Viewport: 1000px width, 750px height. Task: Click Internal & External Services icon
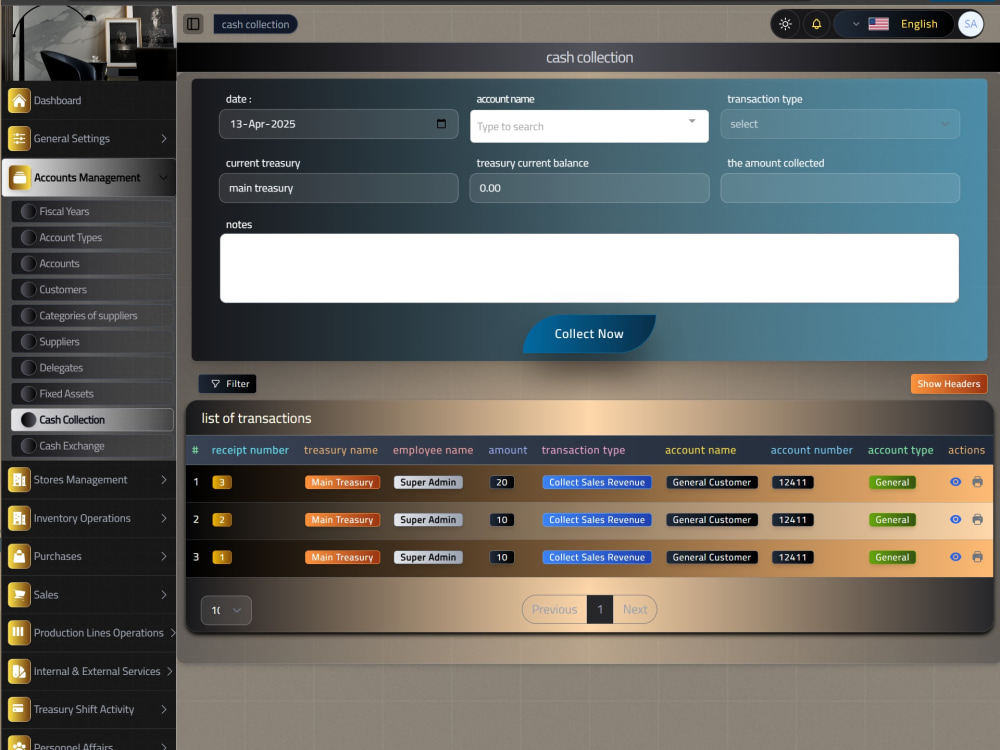coord(19,671)
